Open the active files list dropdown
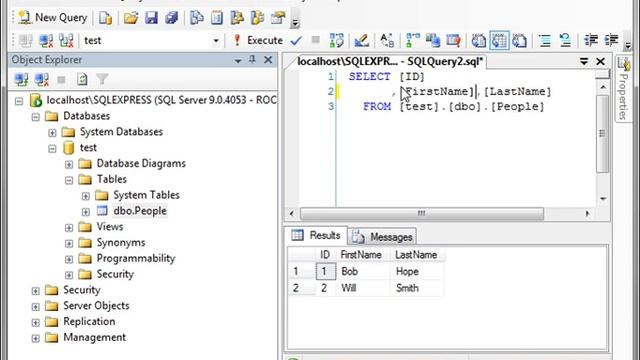This screenshot has width=640, height=360. pyautogui.click(x=584, y=62)
